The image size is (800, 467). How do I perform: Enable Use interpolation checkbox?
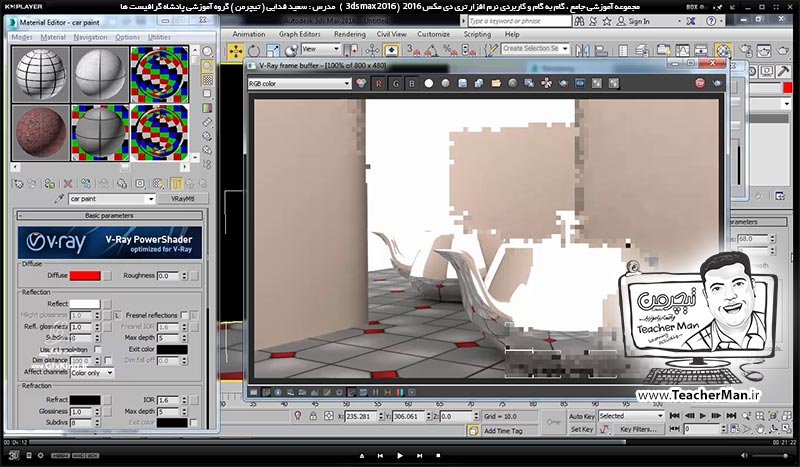point(97,350)
